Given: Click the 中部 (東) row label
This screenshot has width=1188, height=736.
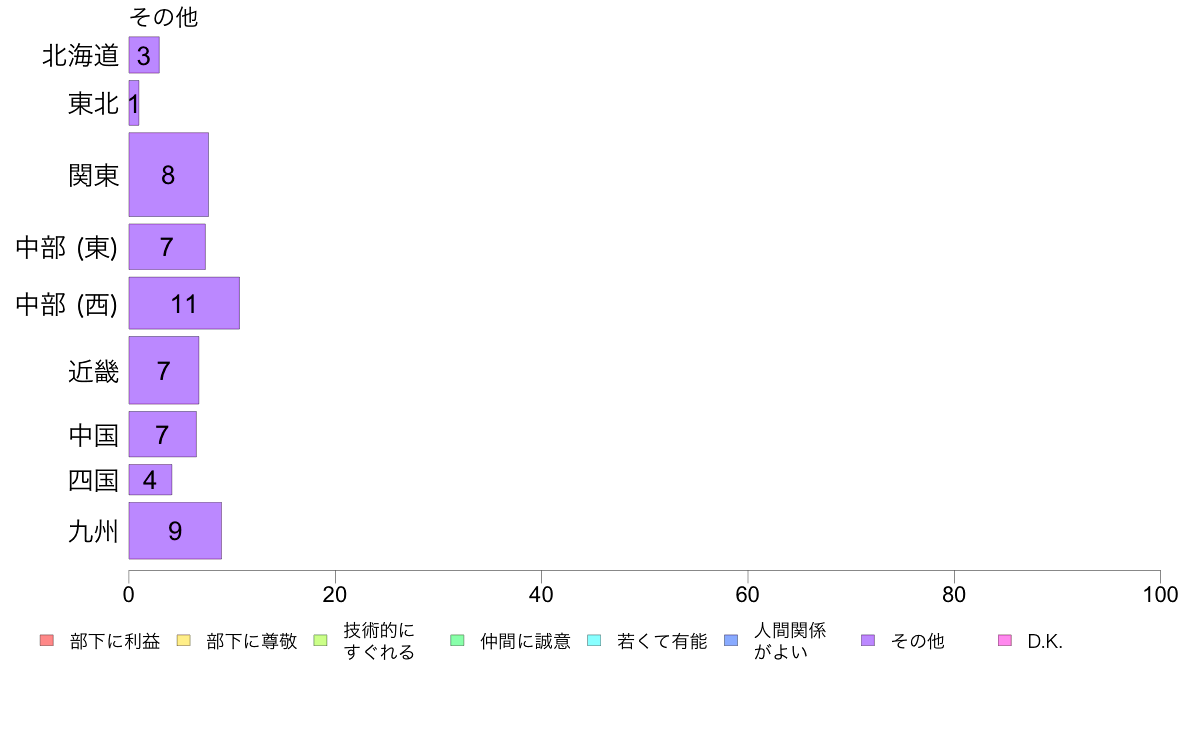Looking at the screenshot, I should pyautogui.click(x=67, y=247).
